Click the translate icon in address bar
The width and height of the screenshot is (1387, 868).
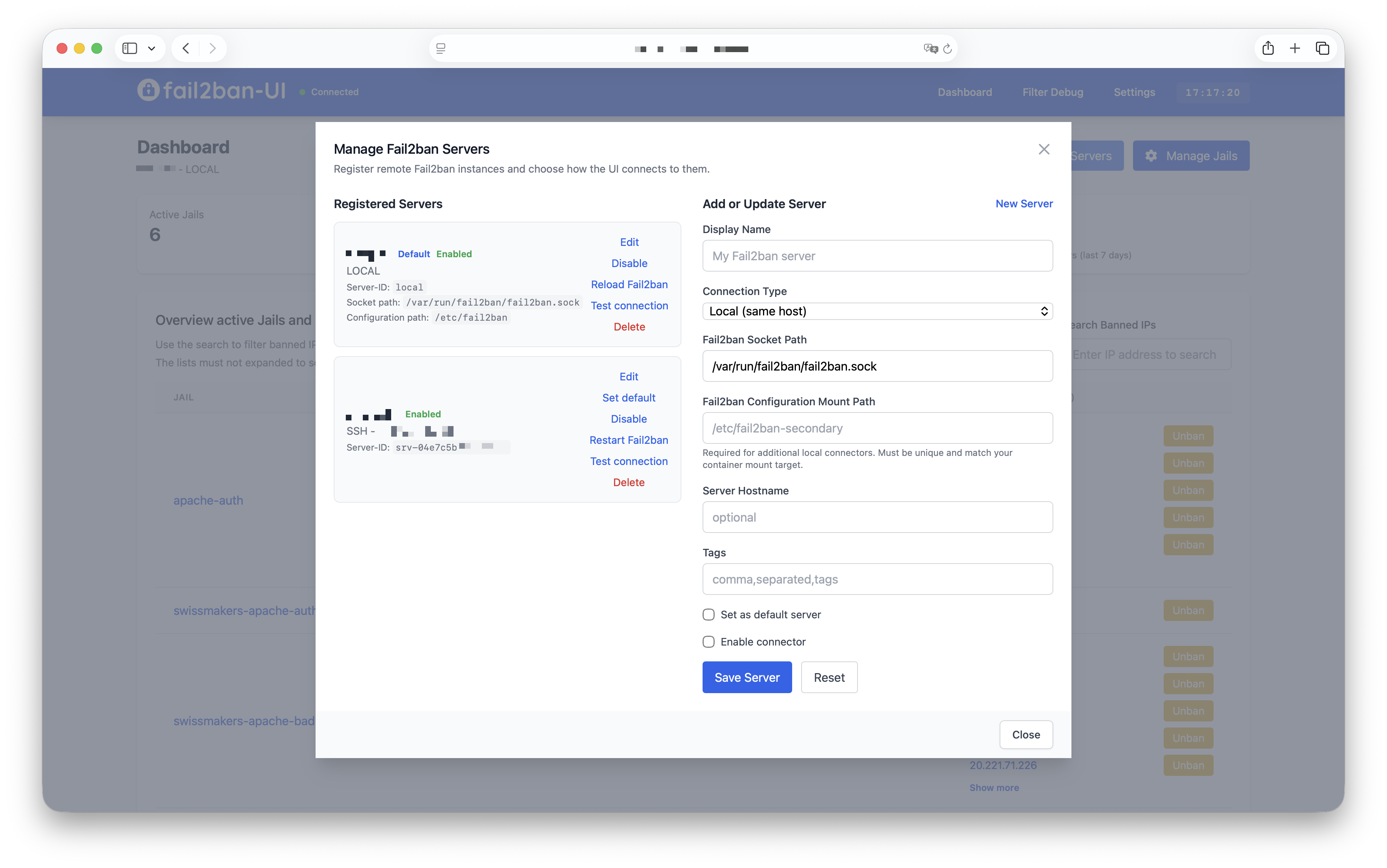(930, 49)
